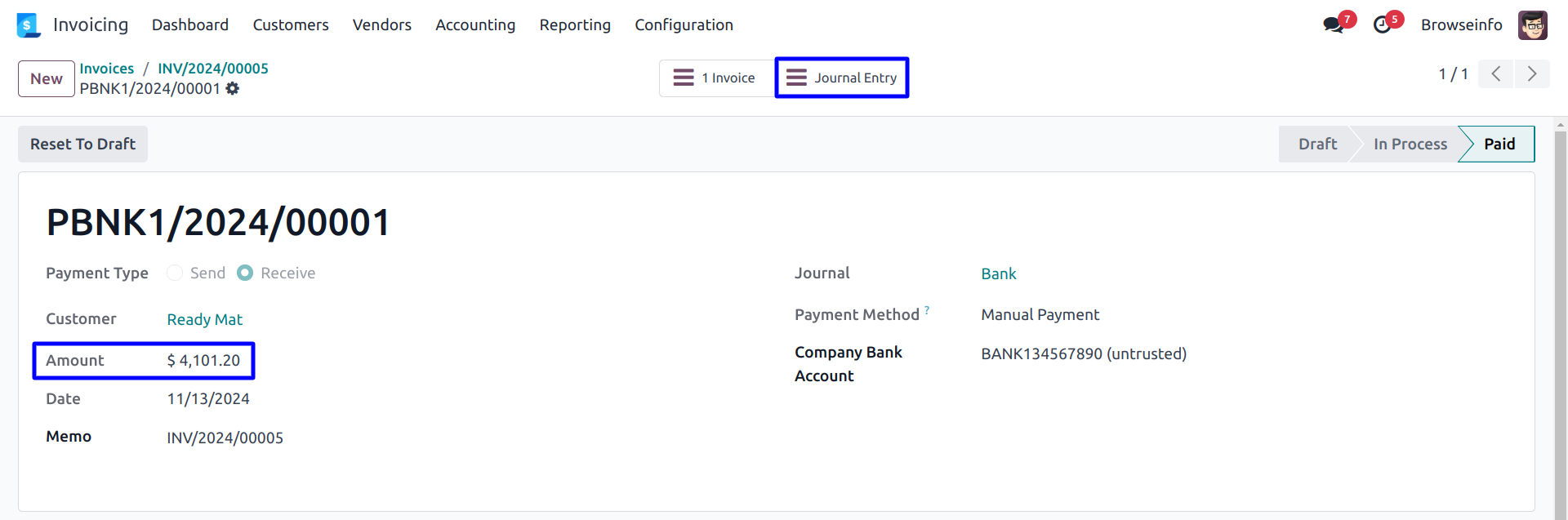The height and width of the screenshot is (520, 1568).
Task: Click the Invoicing app logo icon
Action: [28, 25]
